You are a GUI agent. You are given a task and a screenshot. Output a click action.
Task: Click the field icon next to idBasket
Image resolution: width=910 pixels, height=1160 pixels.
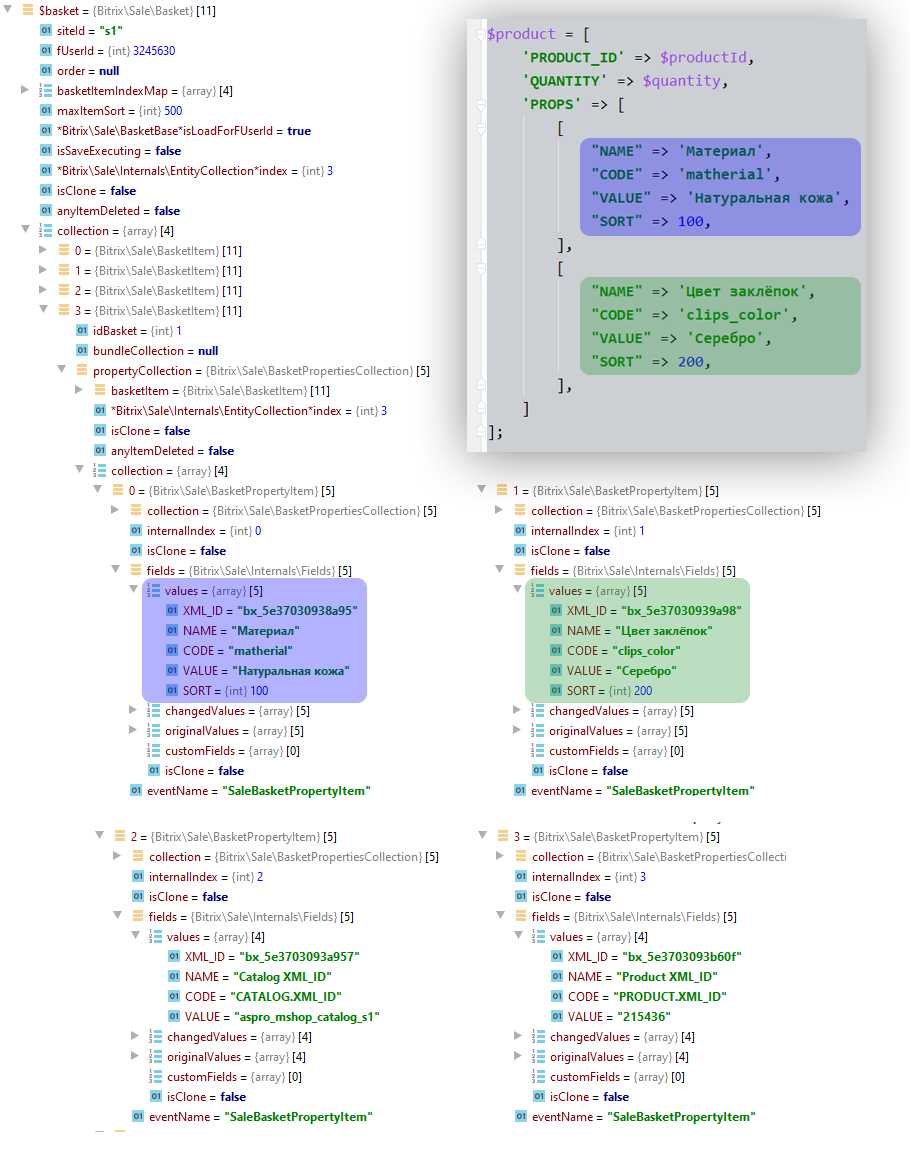82,331
